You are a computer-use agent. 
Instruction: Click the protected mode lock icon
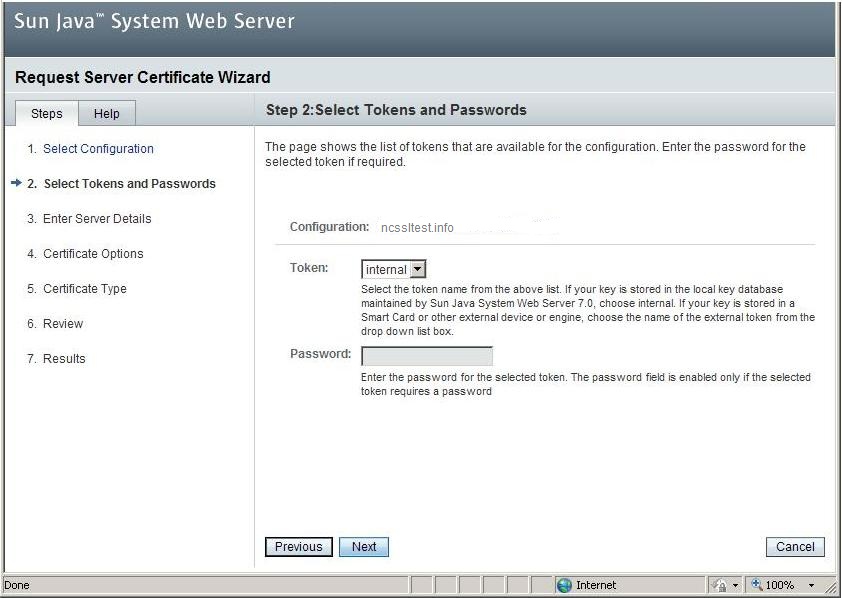tap(719, 585)
